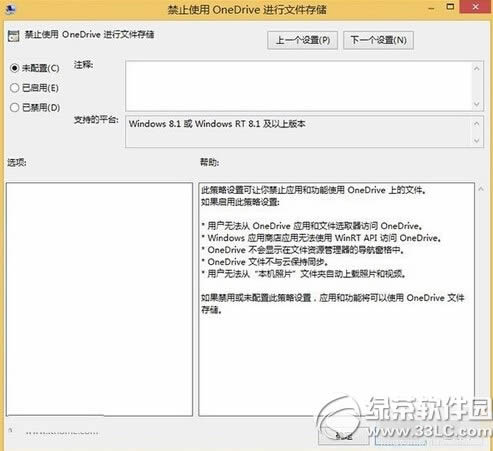Go to 下一个设置(N) next setting
This screenshot has height=451, width=493.
[378, 40]
